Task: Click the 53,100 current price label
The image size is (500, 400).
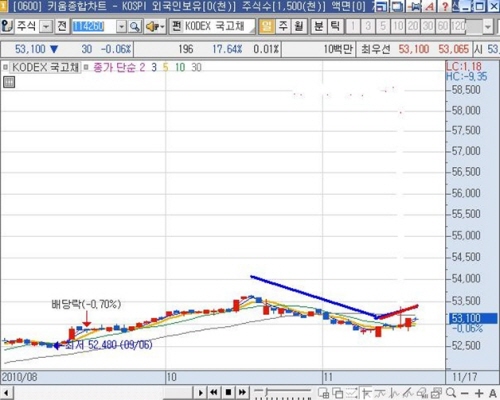Action: click(x=473, y=318)
